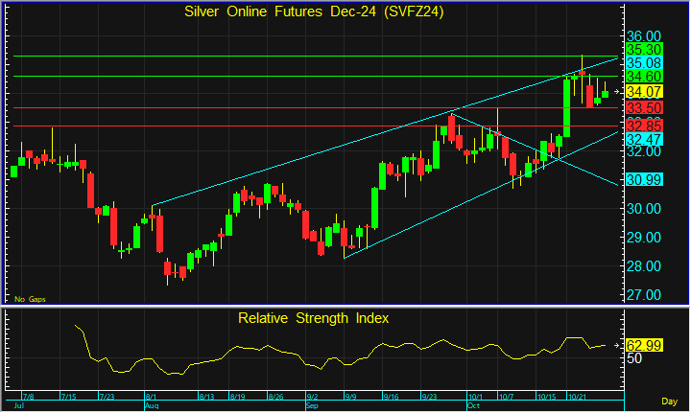Click the 7/23 date marker
This screenshot has width=691, height=413.
pyautogui.click(x=107, y=397)
